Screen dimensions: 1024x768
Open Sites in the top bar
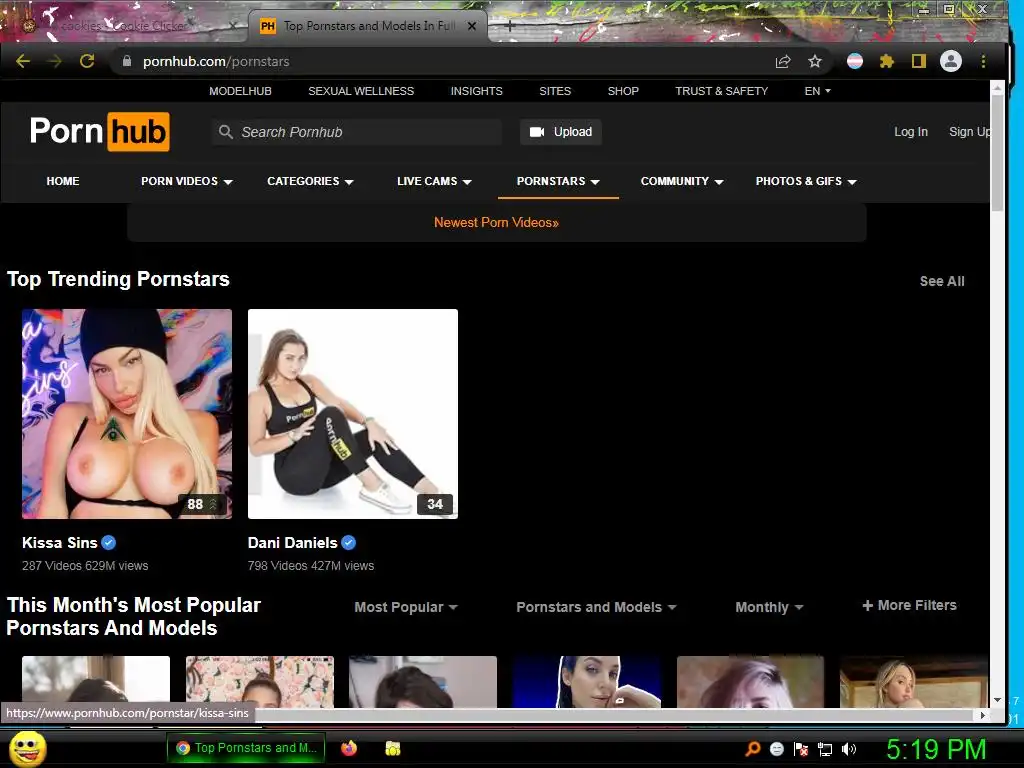pyautogui.click(x=555, y=91)
